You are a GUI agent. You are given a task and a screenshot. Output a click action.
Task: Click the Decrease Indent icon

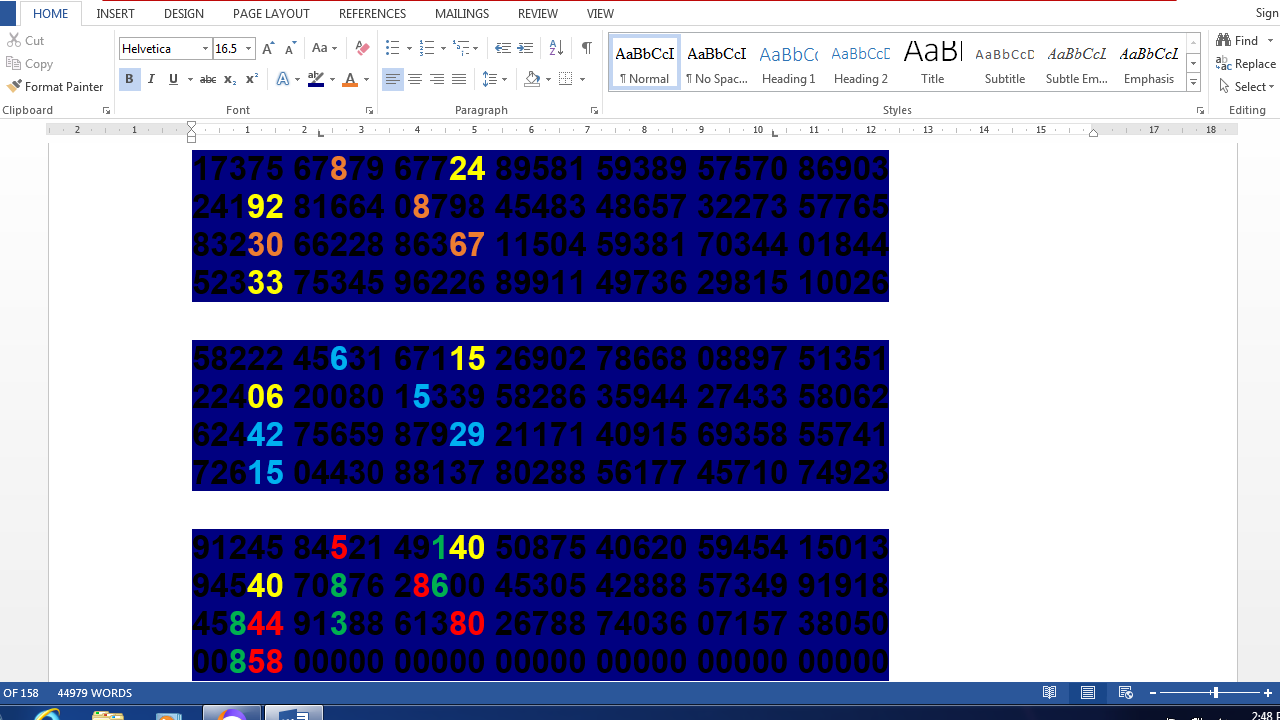(503, 48)
